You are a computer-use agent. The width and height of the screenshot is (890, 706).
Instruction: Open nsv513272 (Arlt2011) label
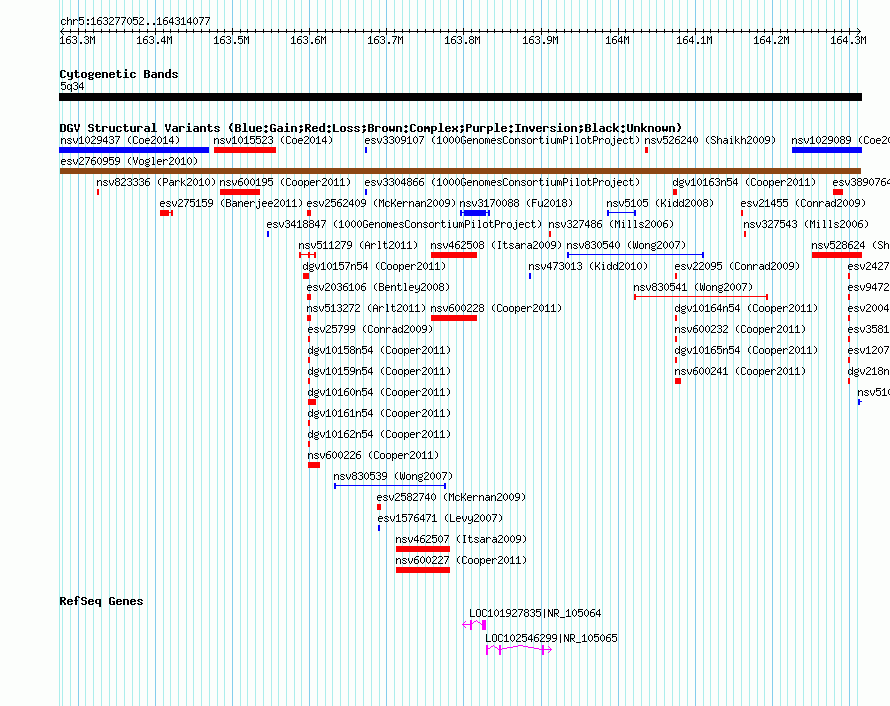(x=366, y=308)
